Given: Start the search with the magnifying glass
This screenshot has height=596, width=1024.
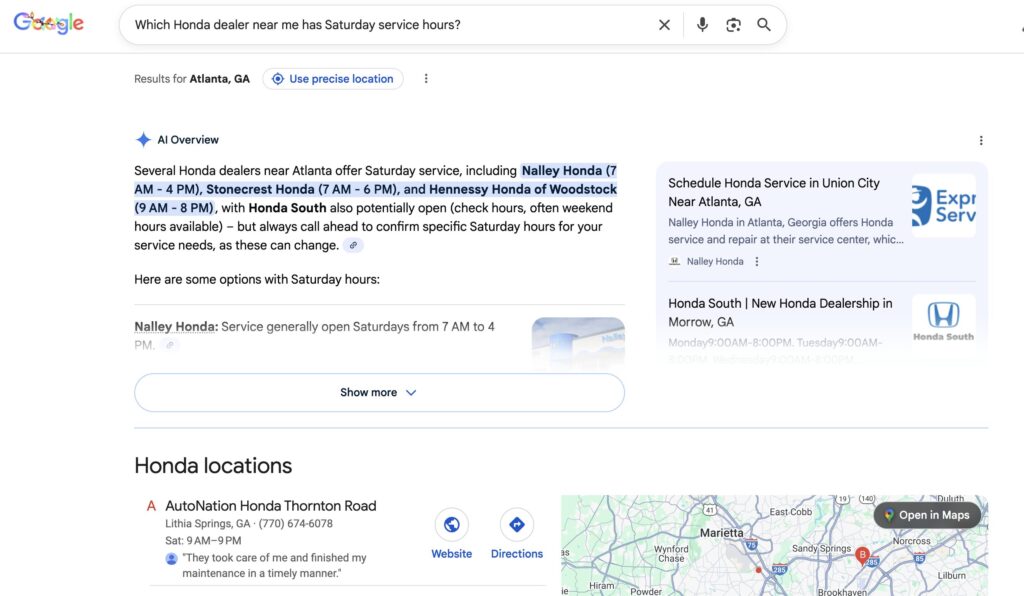Looking at the screenshot, I should (764, 24).
